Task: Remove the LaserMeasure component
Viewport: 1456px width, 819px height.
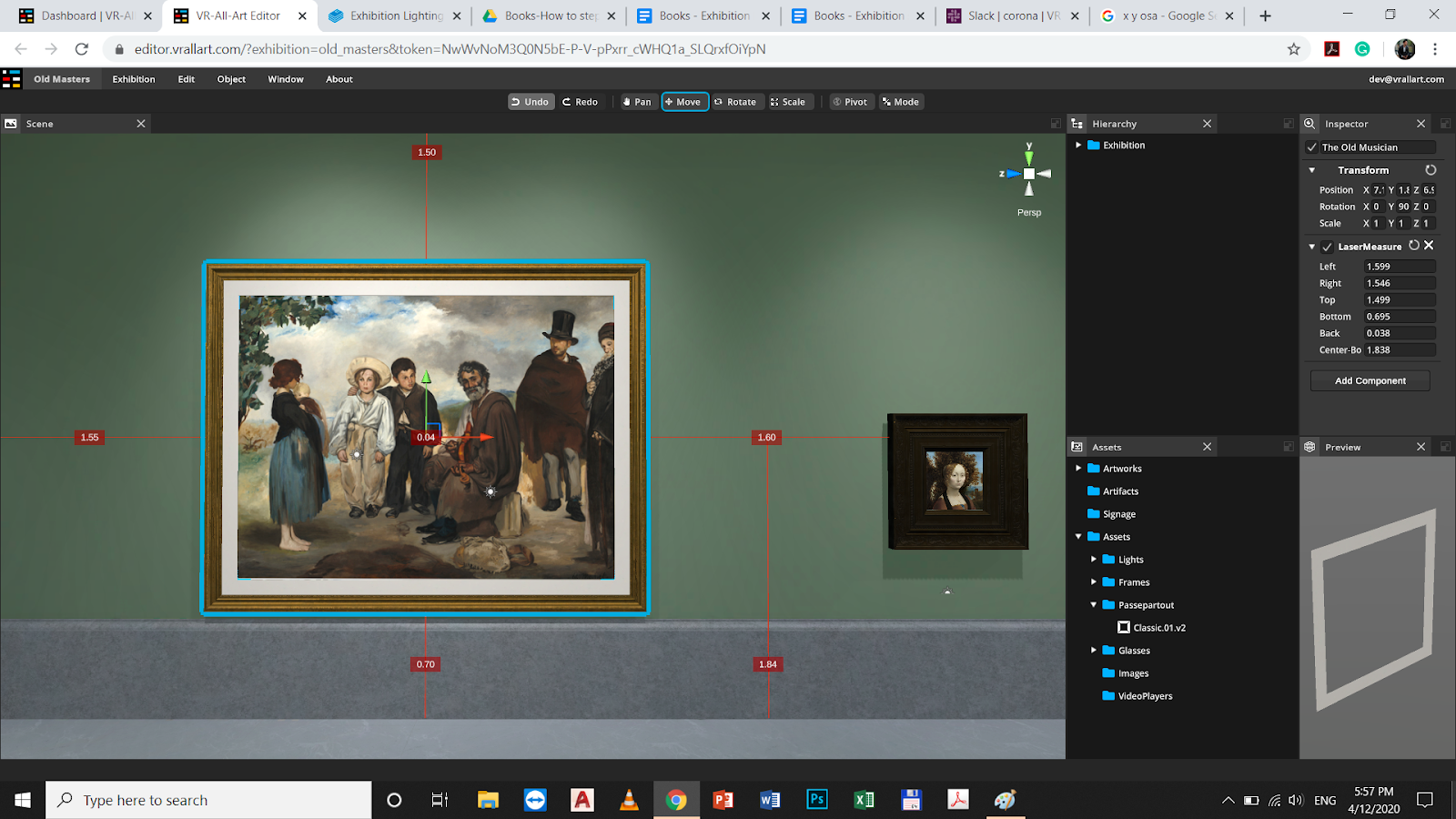Action: (x=1429, y=246)
